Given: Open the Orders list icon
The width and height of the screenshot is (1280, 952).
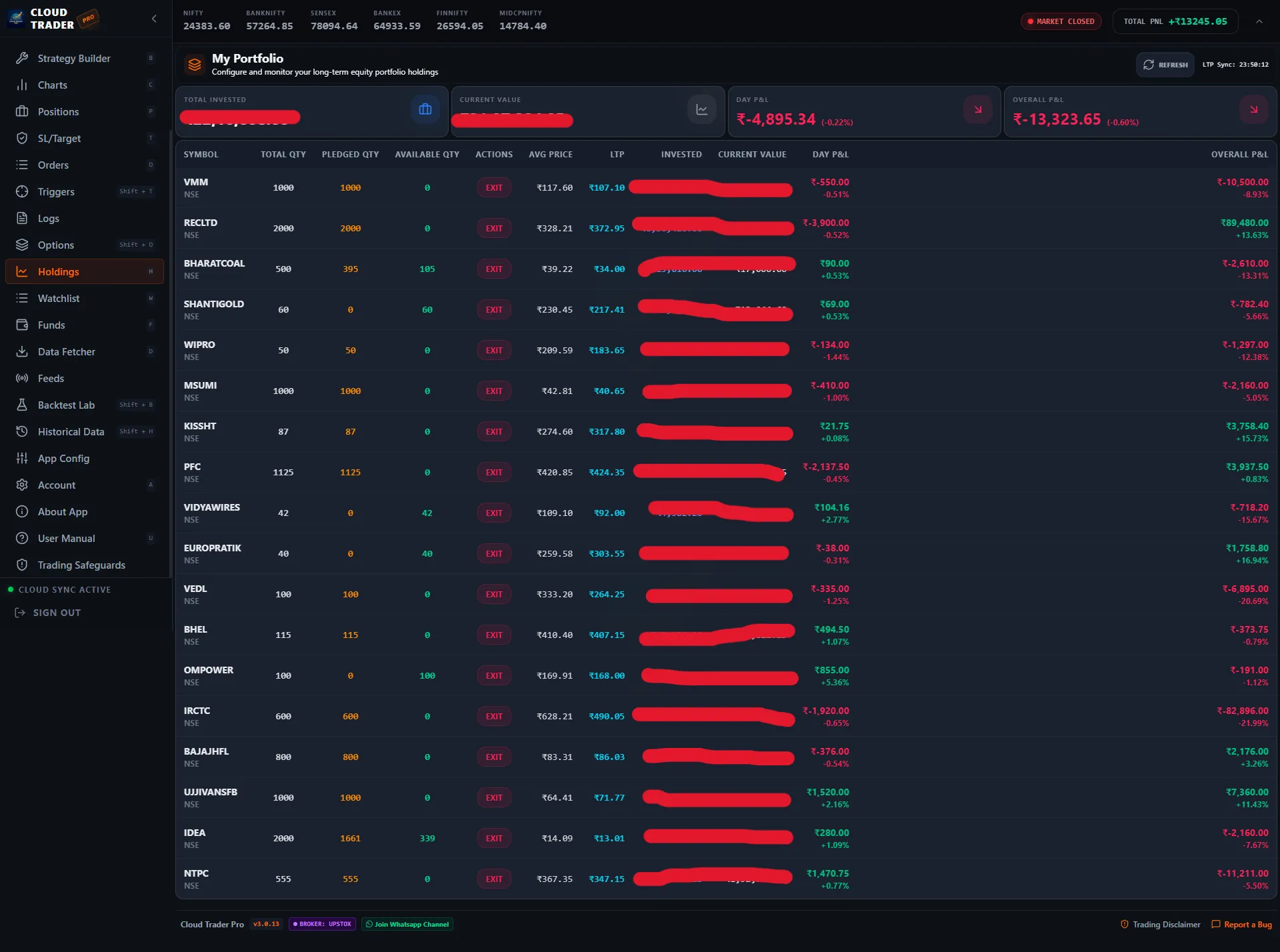Looking at the screenshot, I should tap(22, 165).
